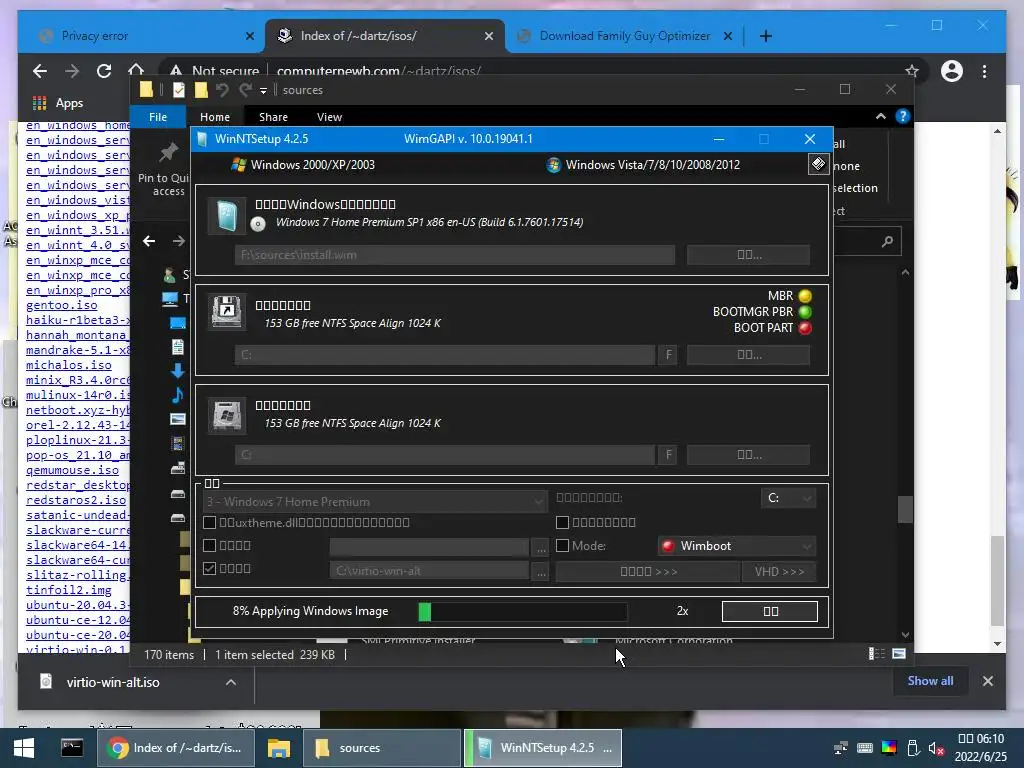Open Chrome's three-dot menu
1024x768 pixels.
(984, 71)
